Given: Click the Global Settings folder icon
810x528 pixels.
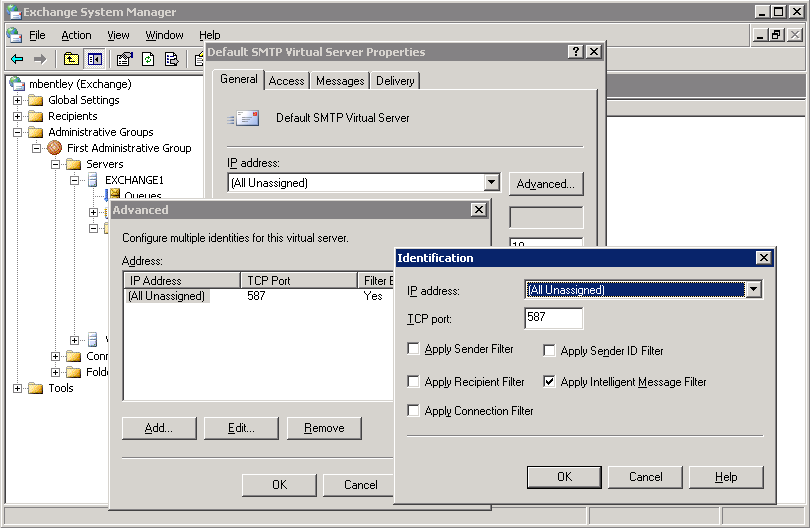Looking at the screenshot, I should [36, 100].
